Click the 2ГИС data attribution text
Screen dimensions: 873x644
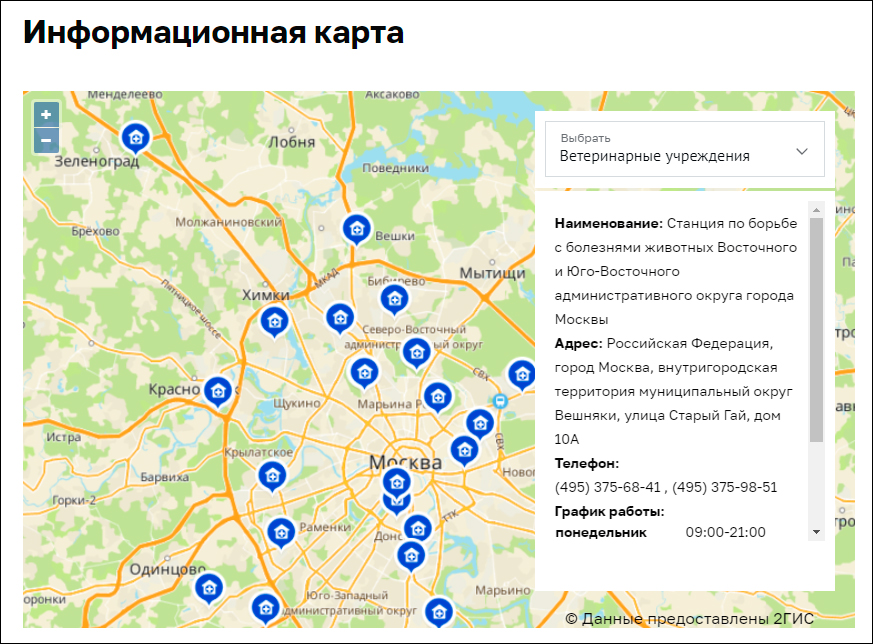point(689,619)
